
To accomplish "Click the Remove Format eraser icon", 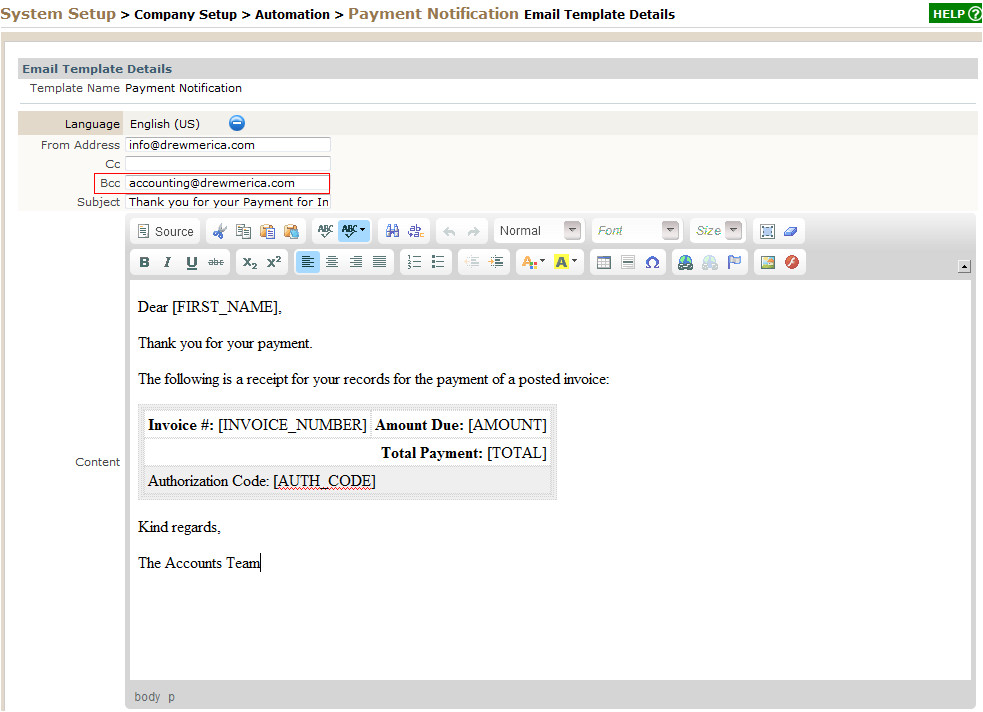I will (x=791, y=231).
